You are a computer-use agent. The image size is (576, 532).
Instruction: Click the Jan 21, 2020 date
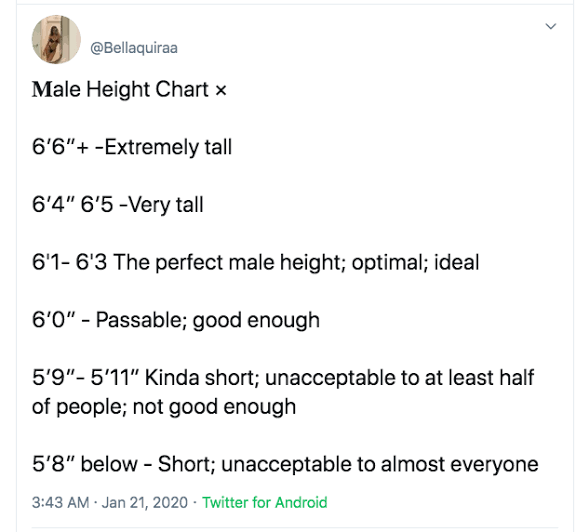pyautogui.click(x=145, y=502)
